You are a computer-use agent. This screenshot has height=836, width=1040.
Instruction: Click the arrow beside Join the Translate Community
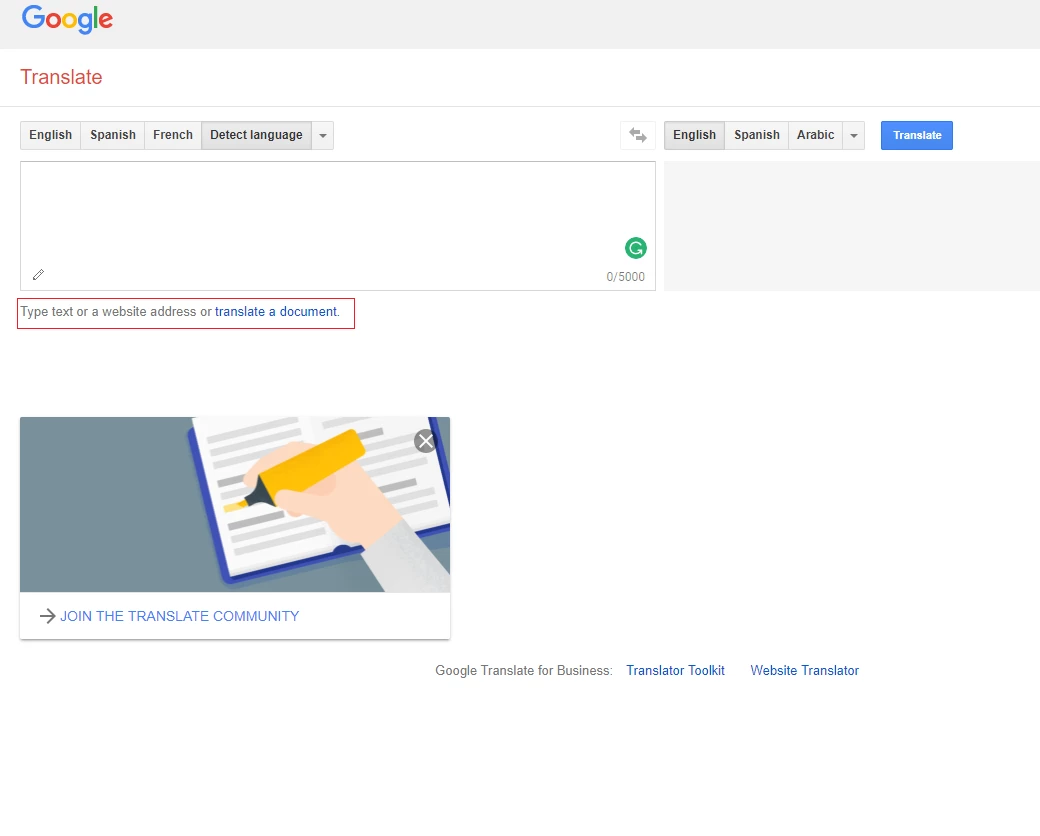47,616
